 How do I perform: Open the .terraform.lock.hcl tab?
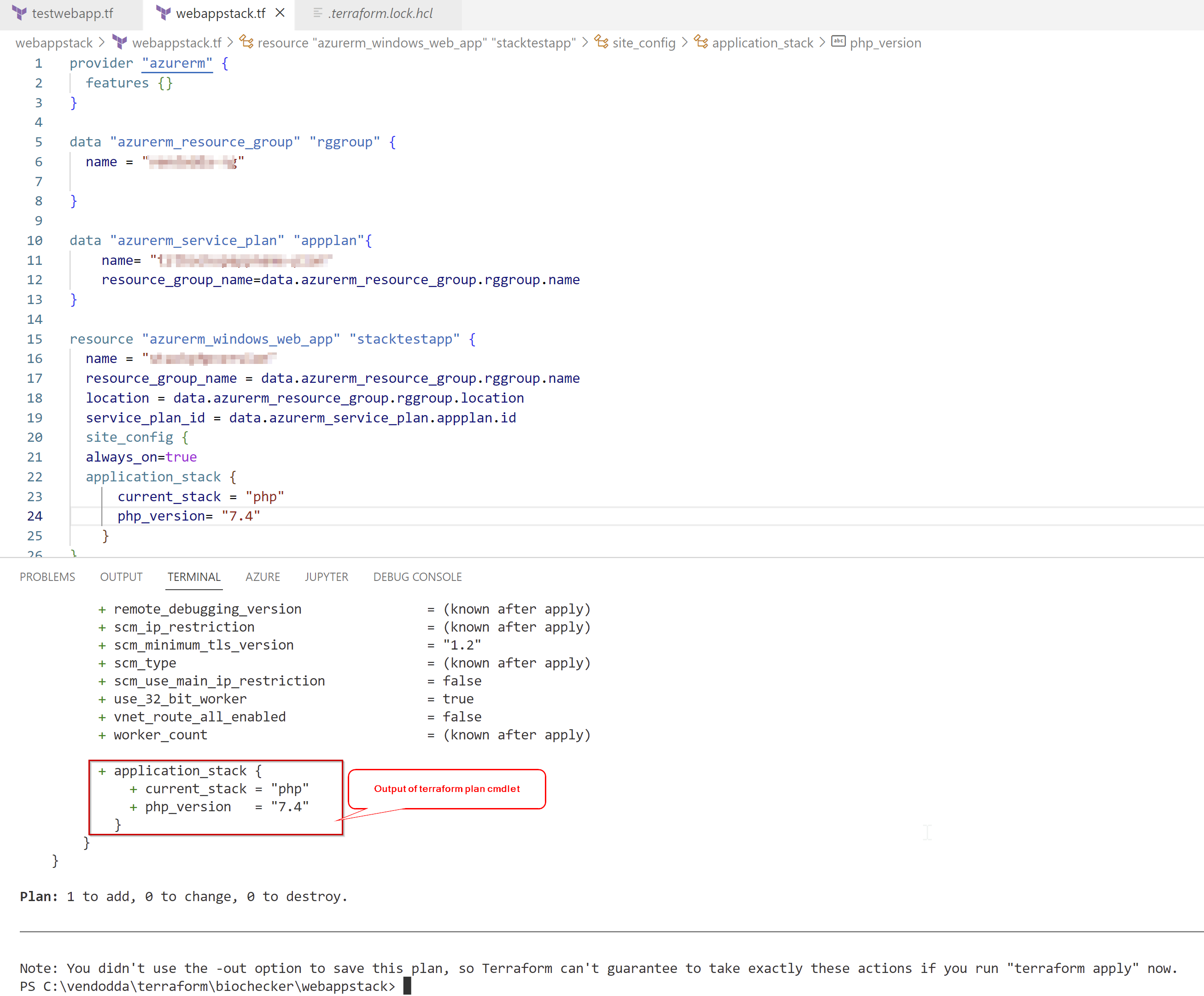coord(380,13)
